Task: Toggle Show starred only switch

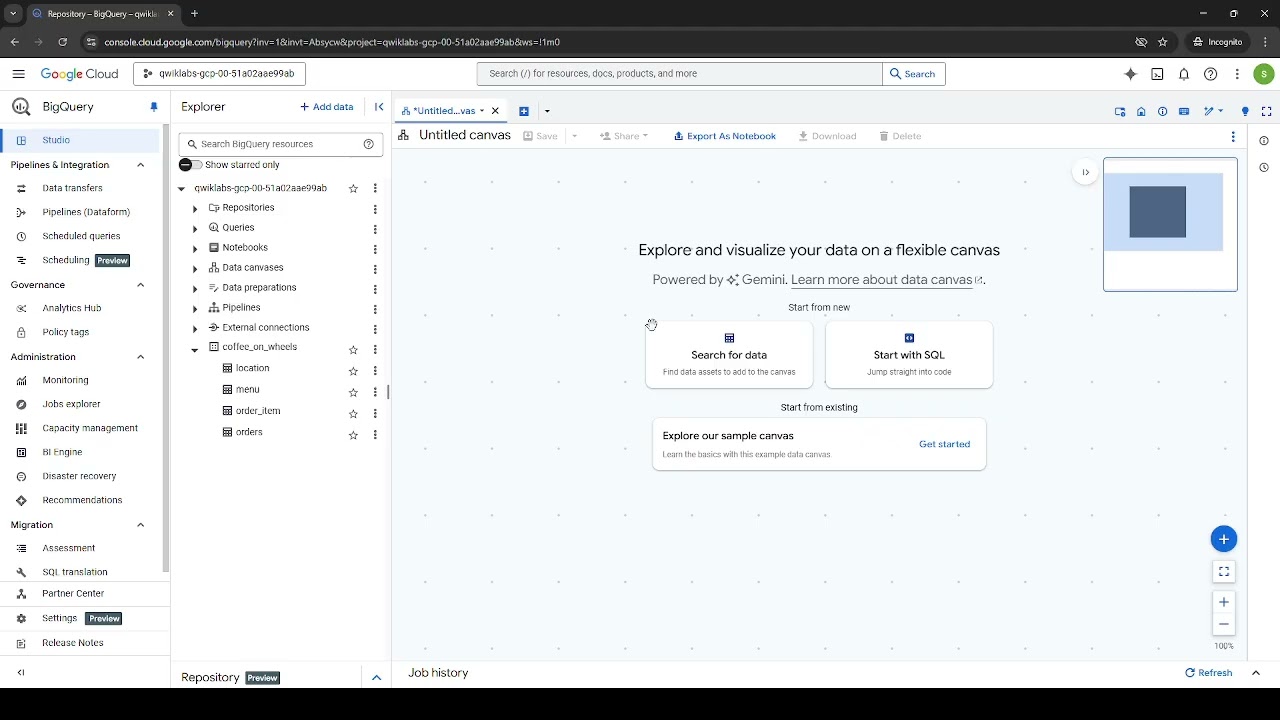Action: pos(190,165)
